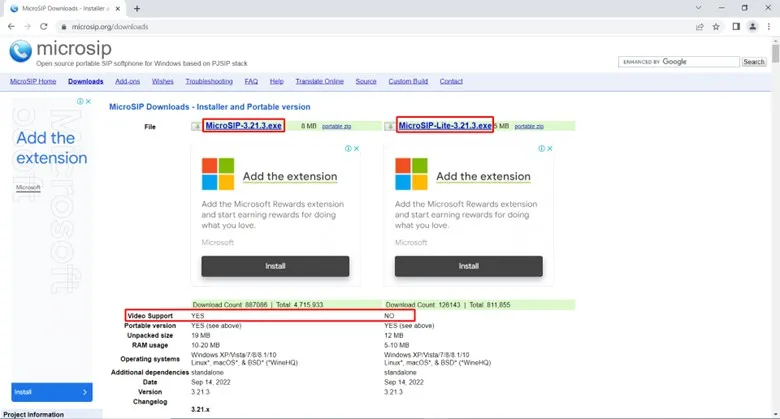Click the MicroSIP phone logo
Viewport: 780px width, 419px height.
tap(20, 51)
